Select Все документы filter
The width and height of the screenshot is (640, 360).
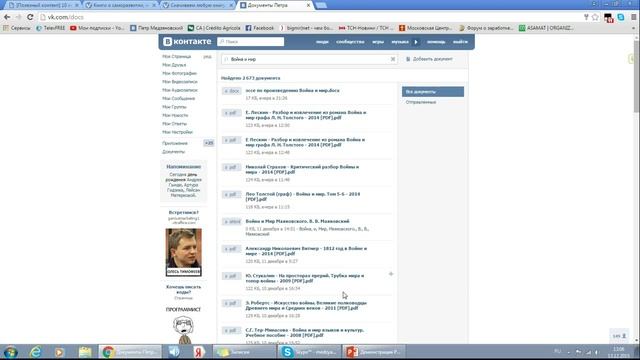[x=433, y=92]
